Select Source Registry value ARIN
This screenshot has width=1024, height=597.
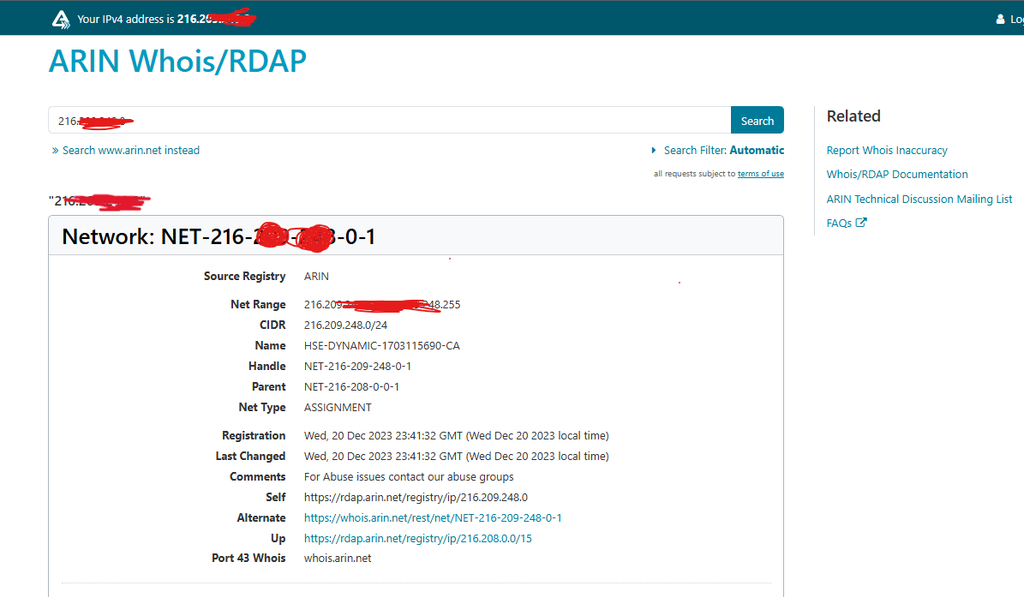(316, 276)
